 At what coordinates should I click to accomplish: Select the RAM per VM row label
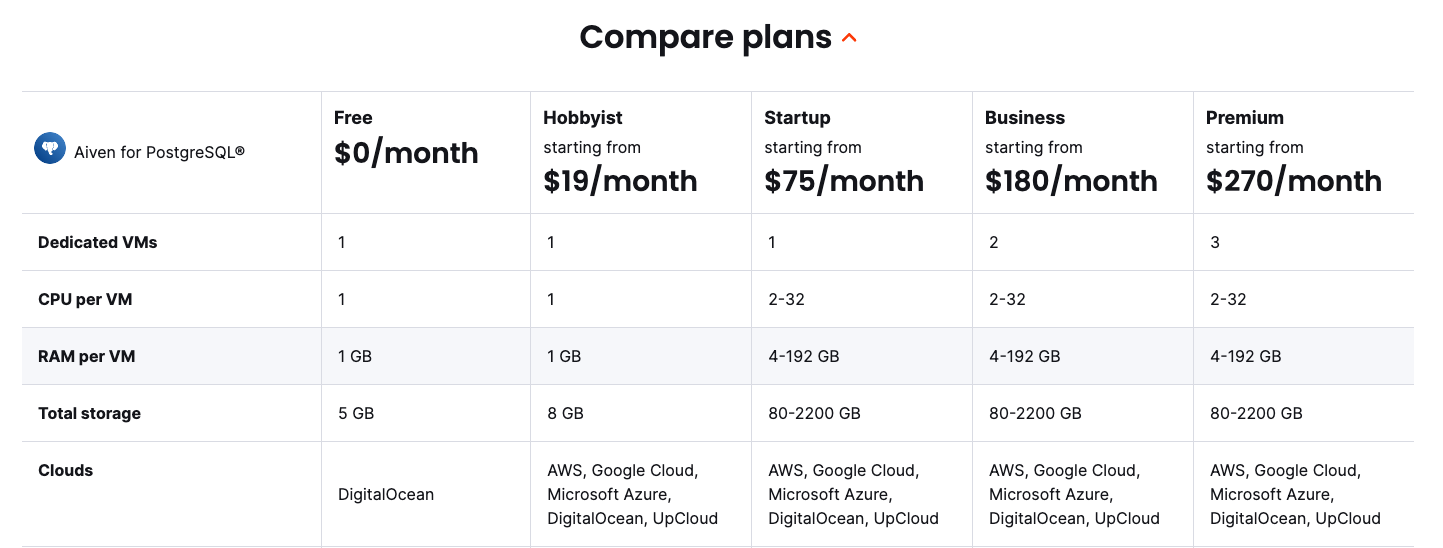(85, 356)
